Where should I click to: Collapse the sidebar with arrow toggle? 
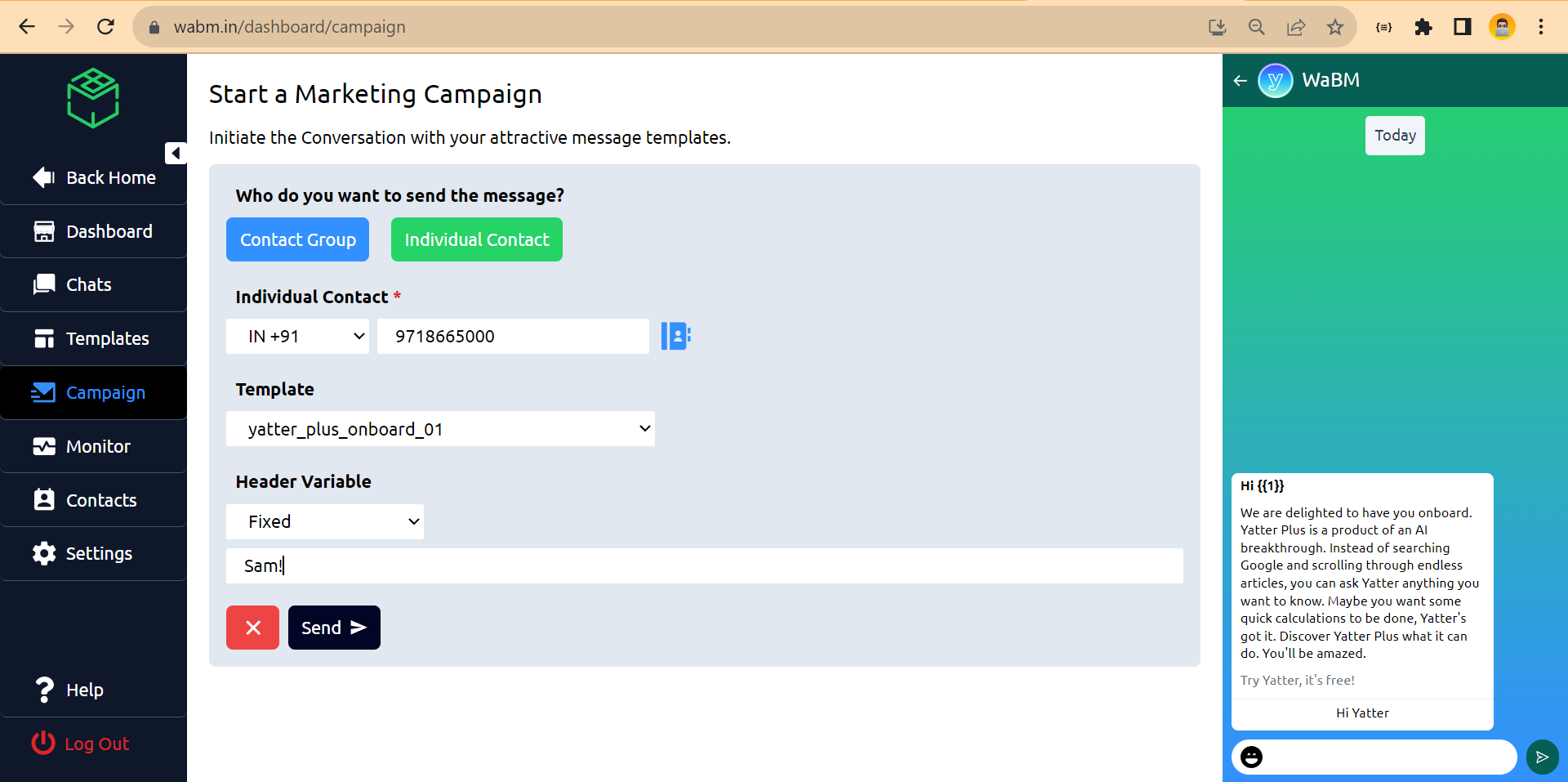pyautogui.click(x=176, y=153)
